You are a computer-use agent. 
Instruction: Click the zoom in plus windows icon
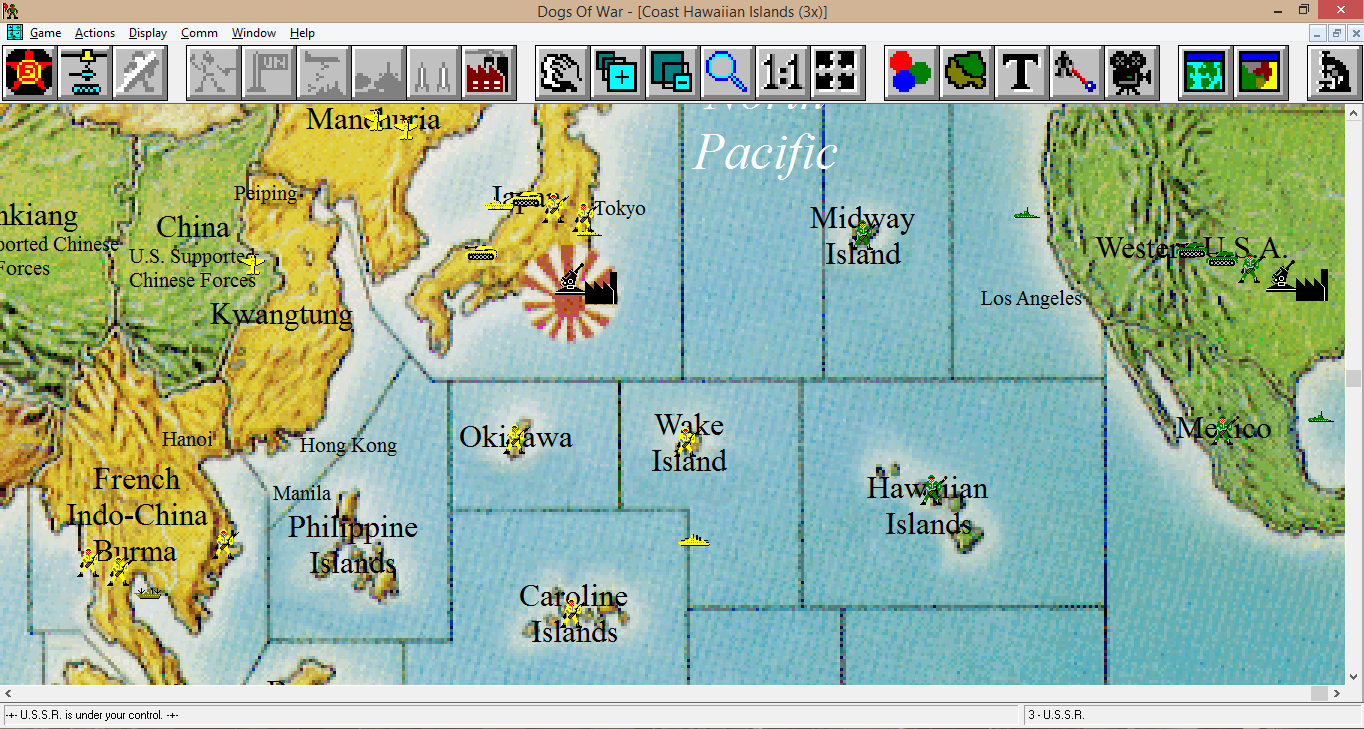tap(617, 72)
